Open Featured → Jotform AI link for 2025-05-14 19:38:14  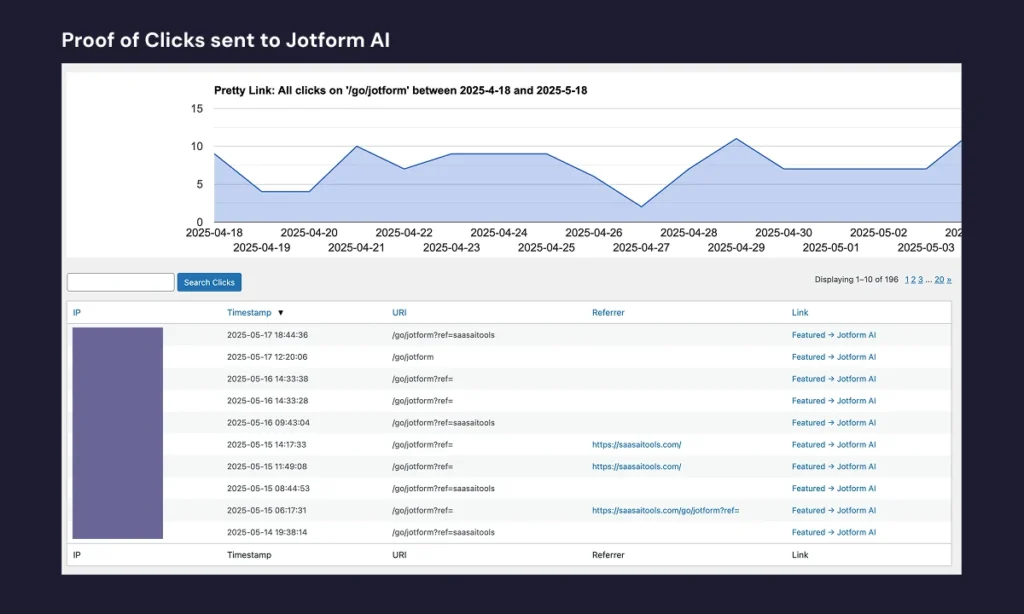point(833,532)
